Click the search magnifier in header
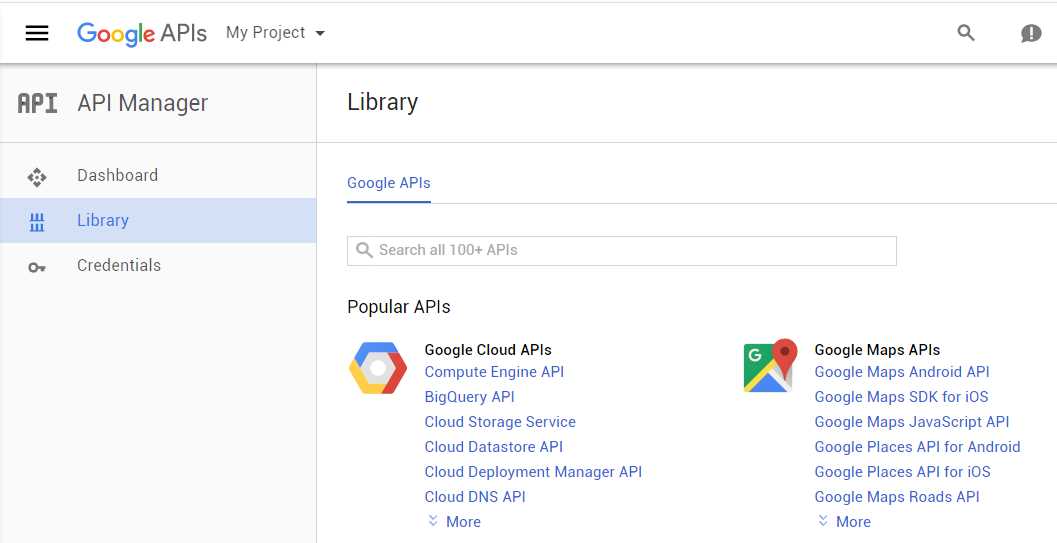This screenshot has width=1057, height=543. click(x=966, y=32)
